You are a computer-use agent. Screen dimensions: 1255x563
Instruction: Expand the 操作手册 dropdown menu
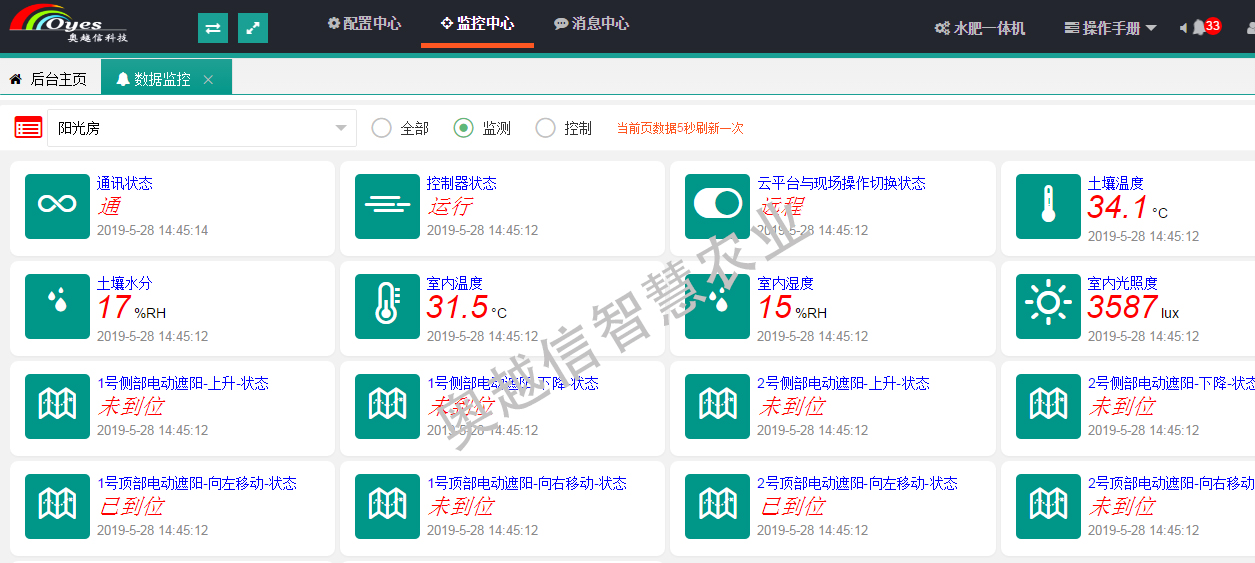1110,28
